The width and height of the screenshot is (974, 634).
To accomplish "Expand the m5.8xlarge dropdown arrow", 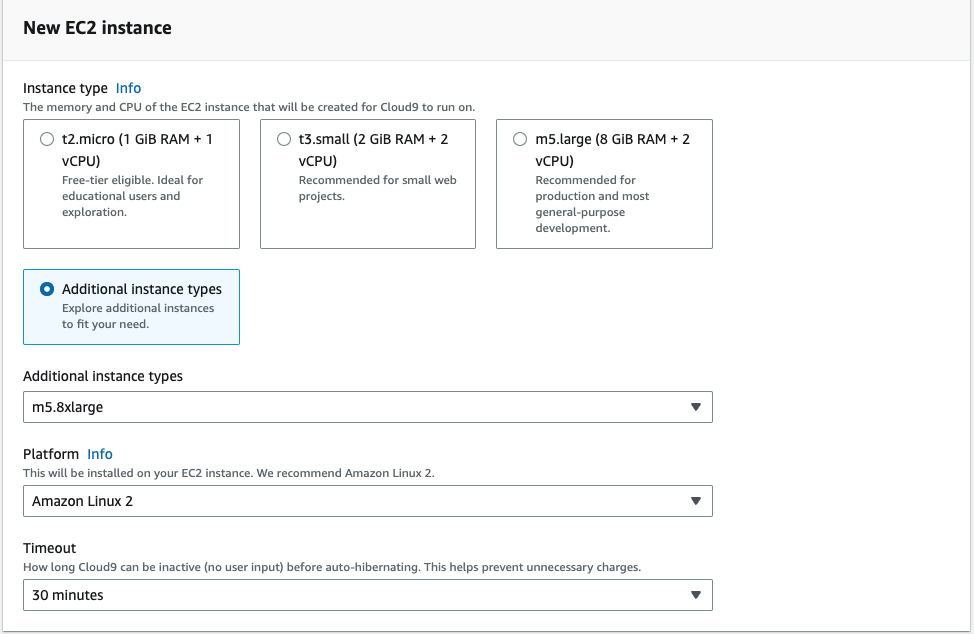I will click(x=696, y=407).
